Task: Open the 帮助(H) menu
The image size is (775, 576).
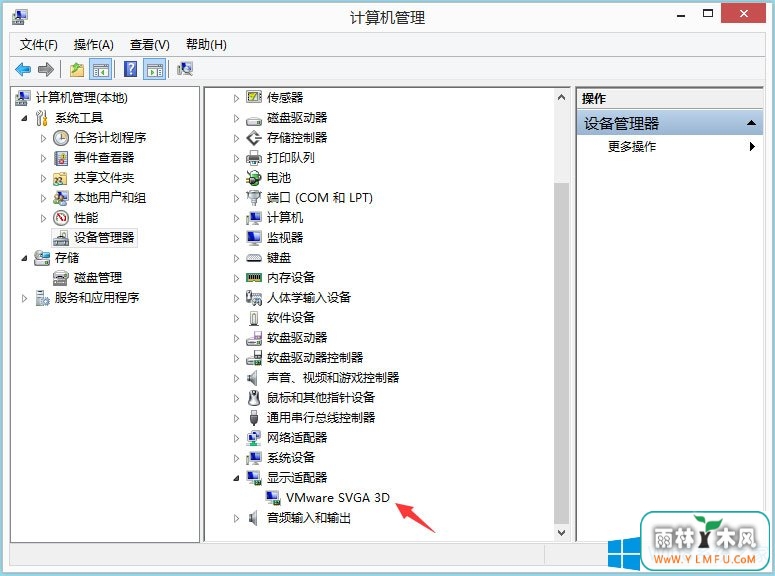Action: [206, 45]
